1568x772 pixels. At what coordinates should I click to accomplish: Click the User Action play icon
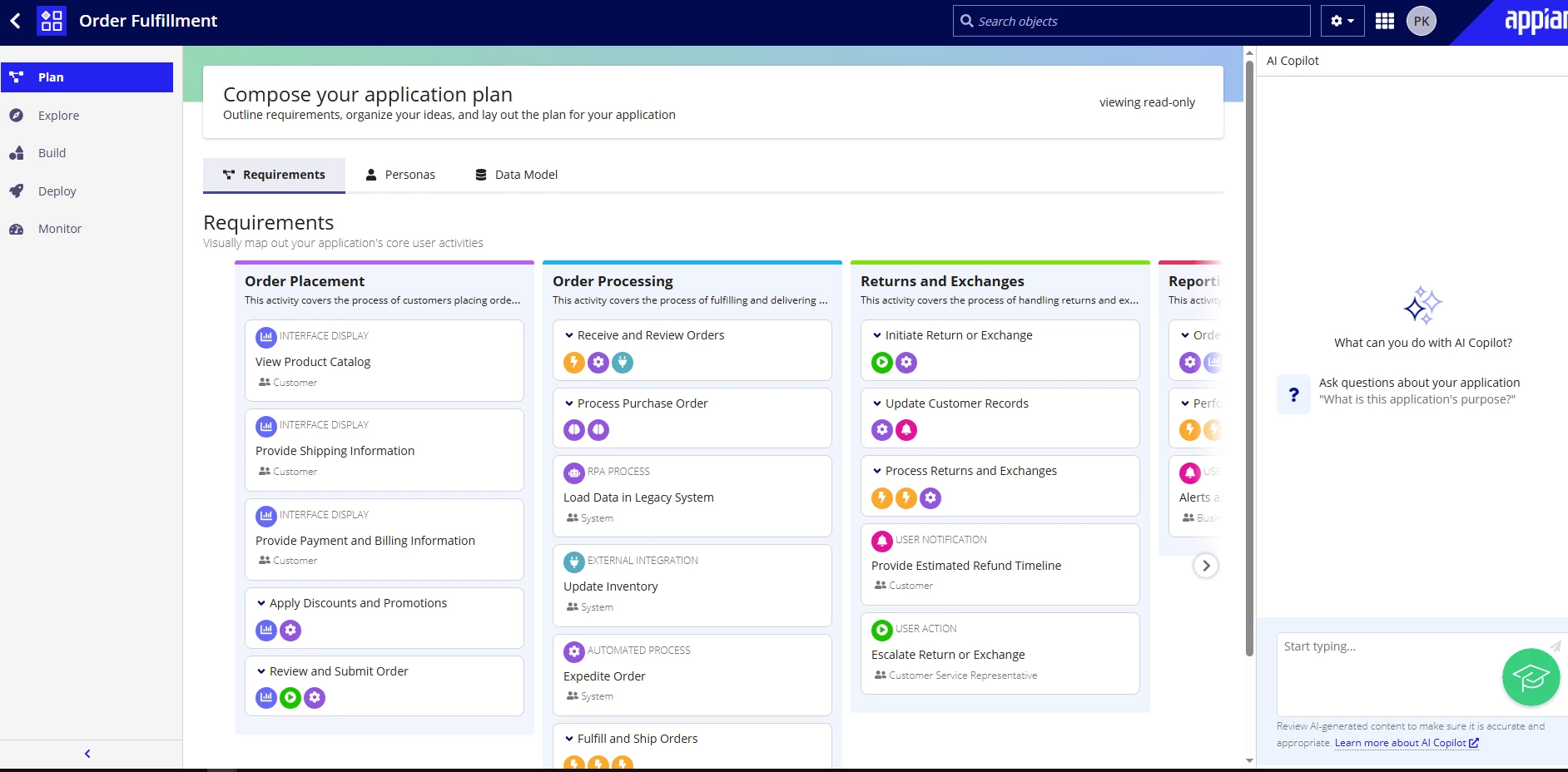coord(882,631)
